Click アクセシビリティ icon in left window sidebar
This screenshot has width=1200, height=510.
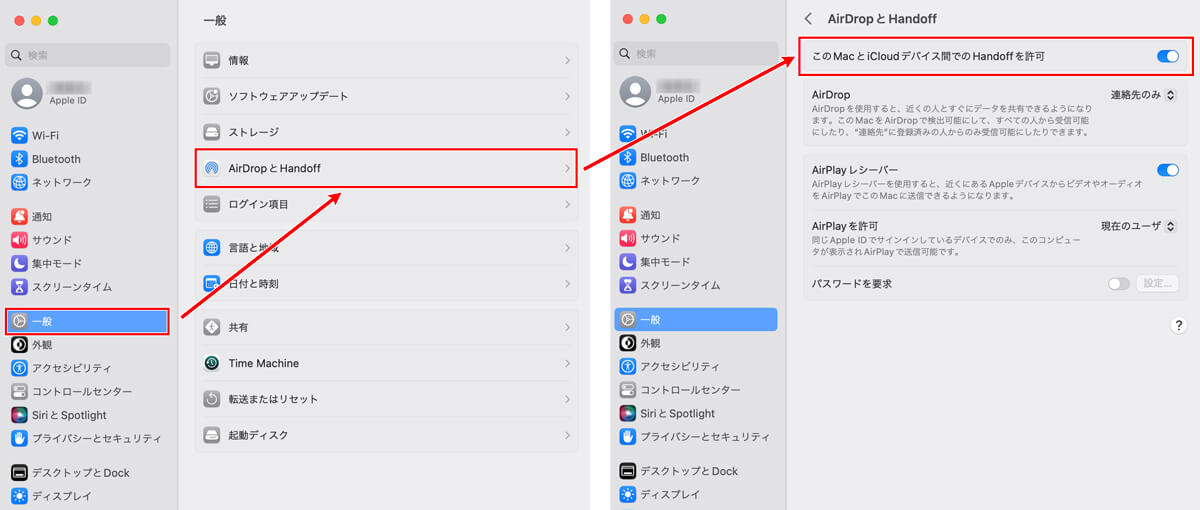(x=19, y=368)
